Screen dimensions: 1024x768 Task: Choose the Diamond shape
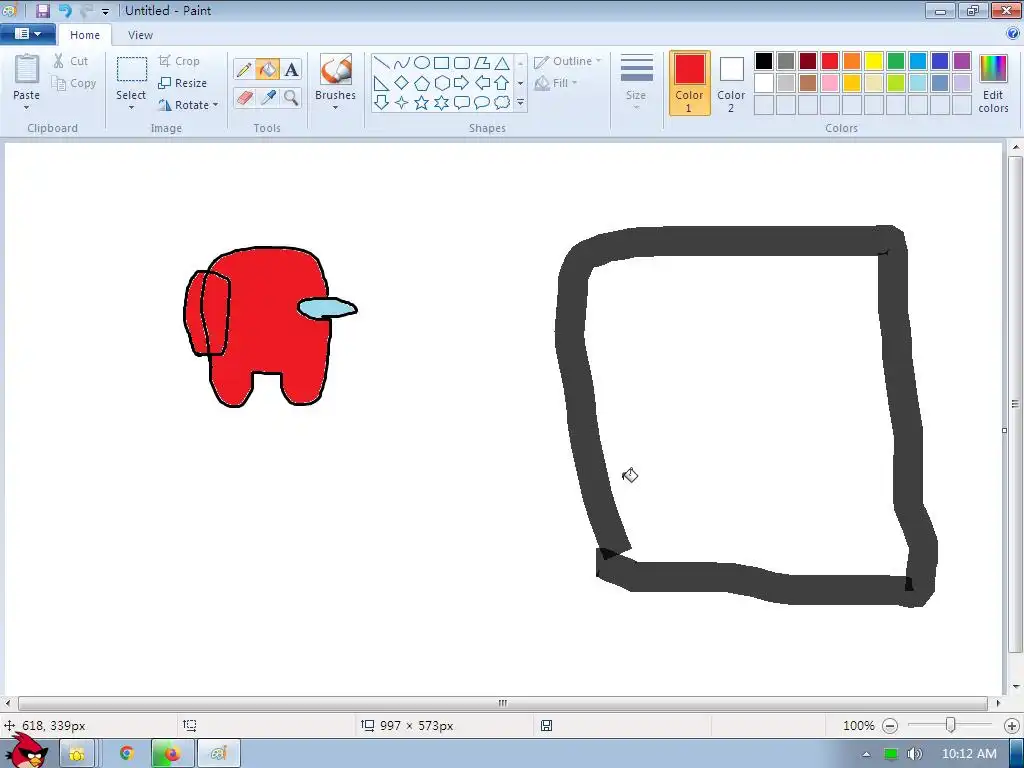point(402,83)
